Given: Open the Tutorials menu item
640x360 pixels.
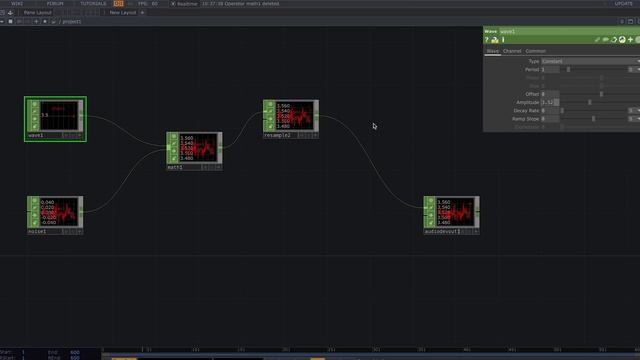Looking at the screenshot, I should click(x=93, y=3).
